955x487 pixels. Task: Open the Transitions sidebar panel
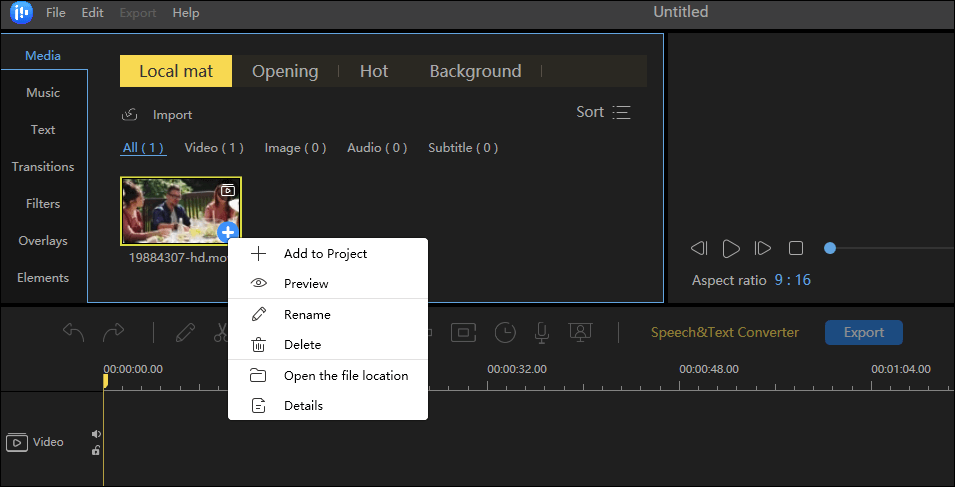pos(43,167)
